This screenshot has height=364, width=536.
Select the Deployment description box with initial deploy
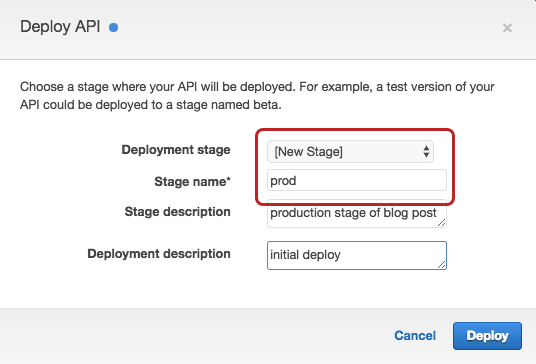point(357,255)
